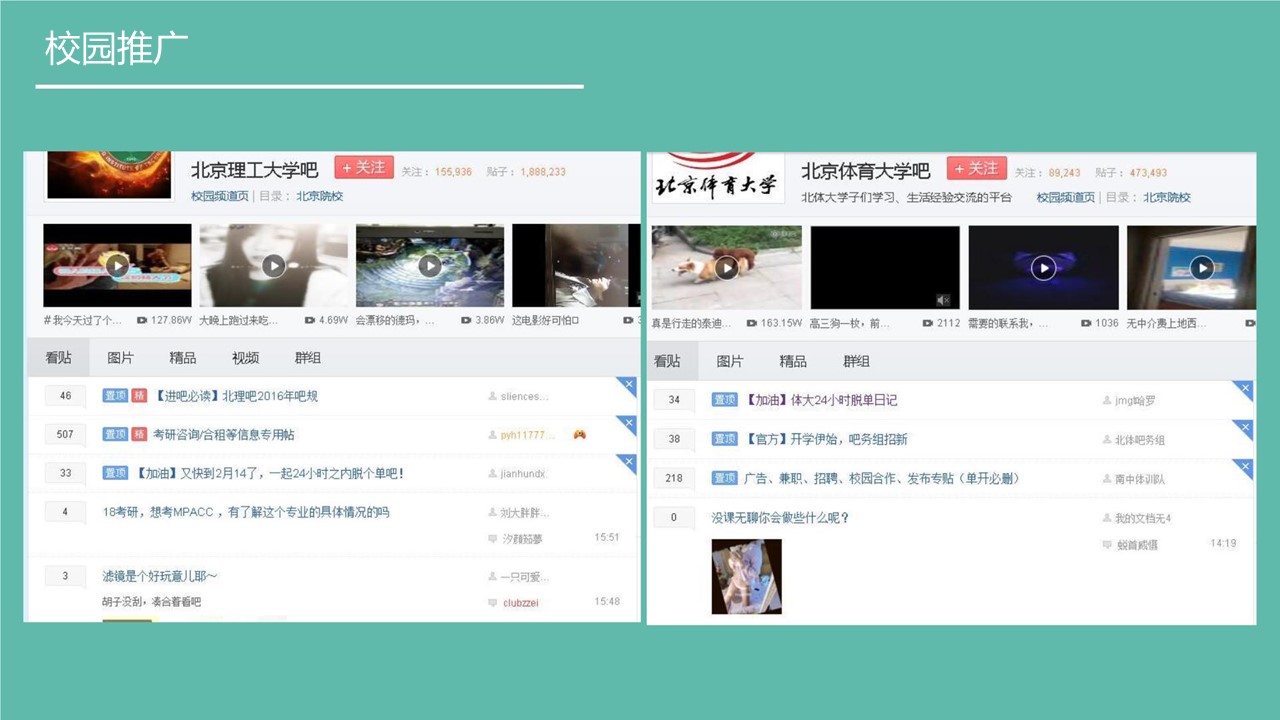This screenshot has width=1280, height=720.
Task: Open 群组 tab in 北京体育大学吧
Action: (856, 361)
